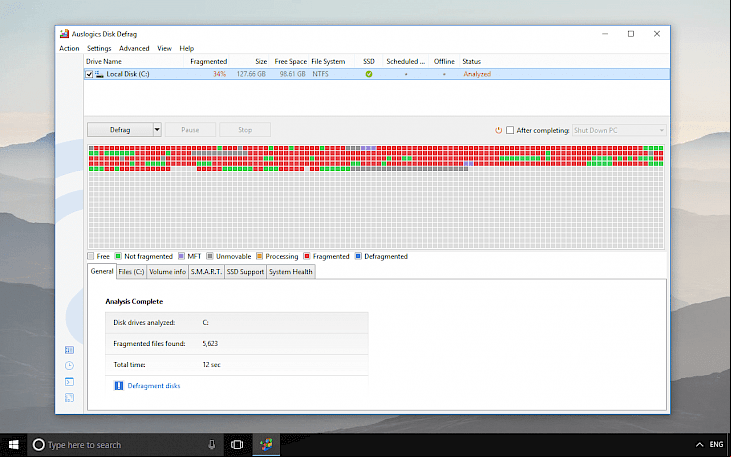The width and height of the screenshot is (731, 457).
Task: Open the Advanced menu
Action: 134,48
